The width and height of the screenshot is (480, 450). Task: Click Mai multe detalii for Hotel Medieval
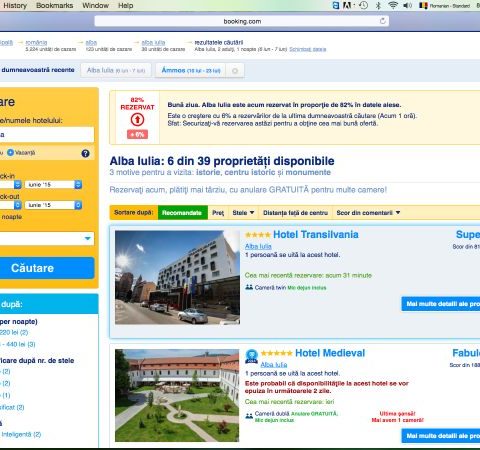point(441,436)
